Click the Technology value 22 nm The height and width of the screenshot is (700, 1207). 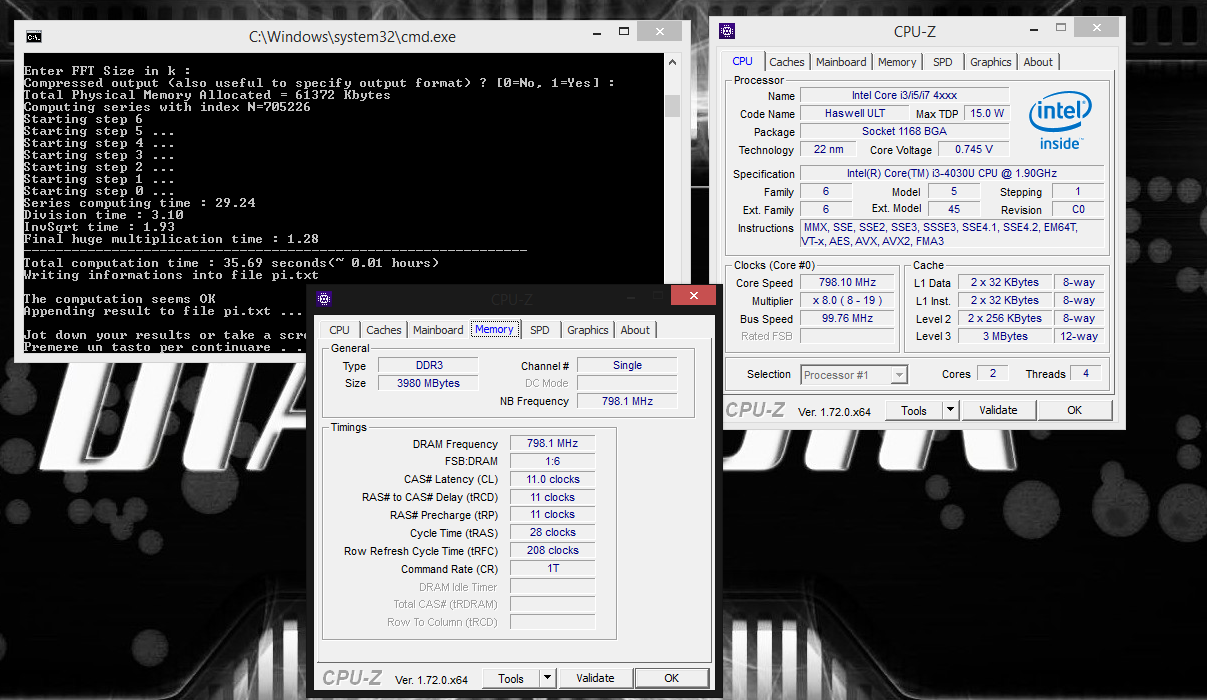tap(828, 149)
